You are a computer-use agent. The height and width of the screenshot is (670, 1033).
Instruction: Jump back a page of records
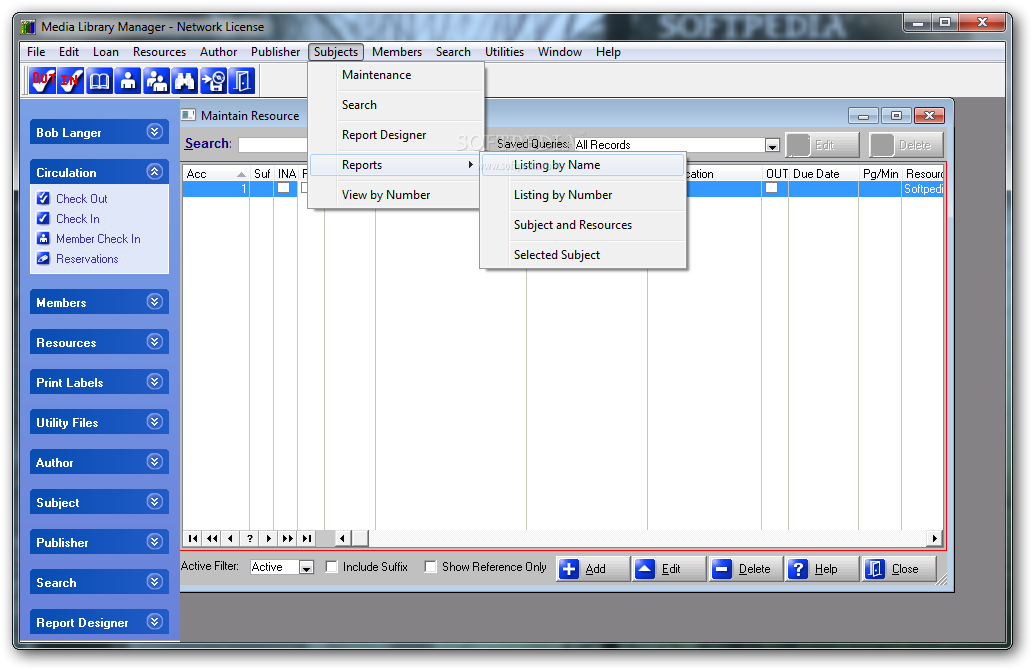[x=212, y=538]
